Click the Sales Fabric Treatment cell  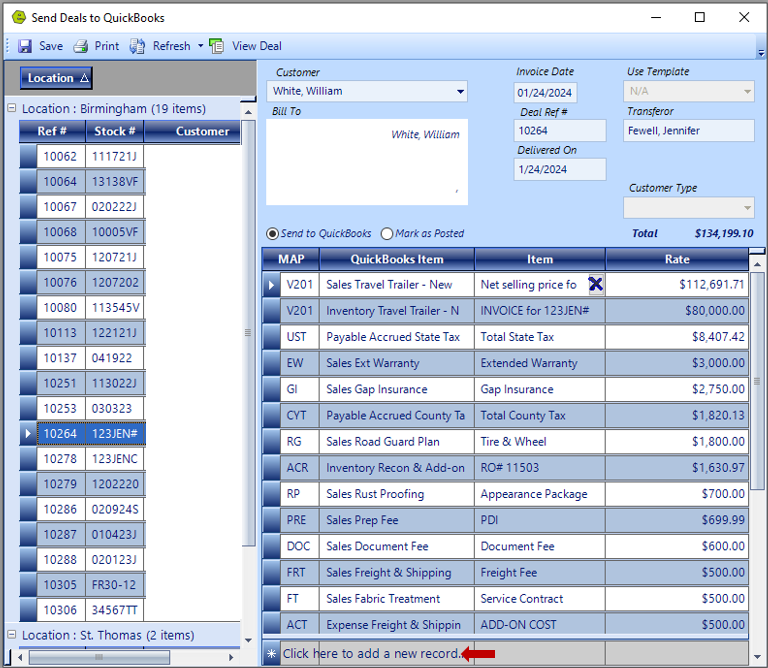pyautogui.click(x=397, y=599)
